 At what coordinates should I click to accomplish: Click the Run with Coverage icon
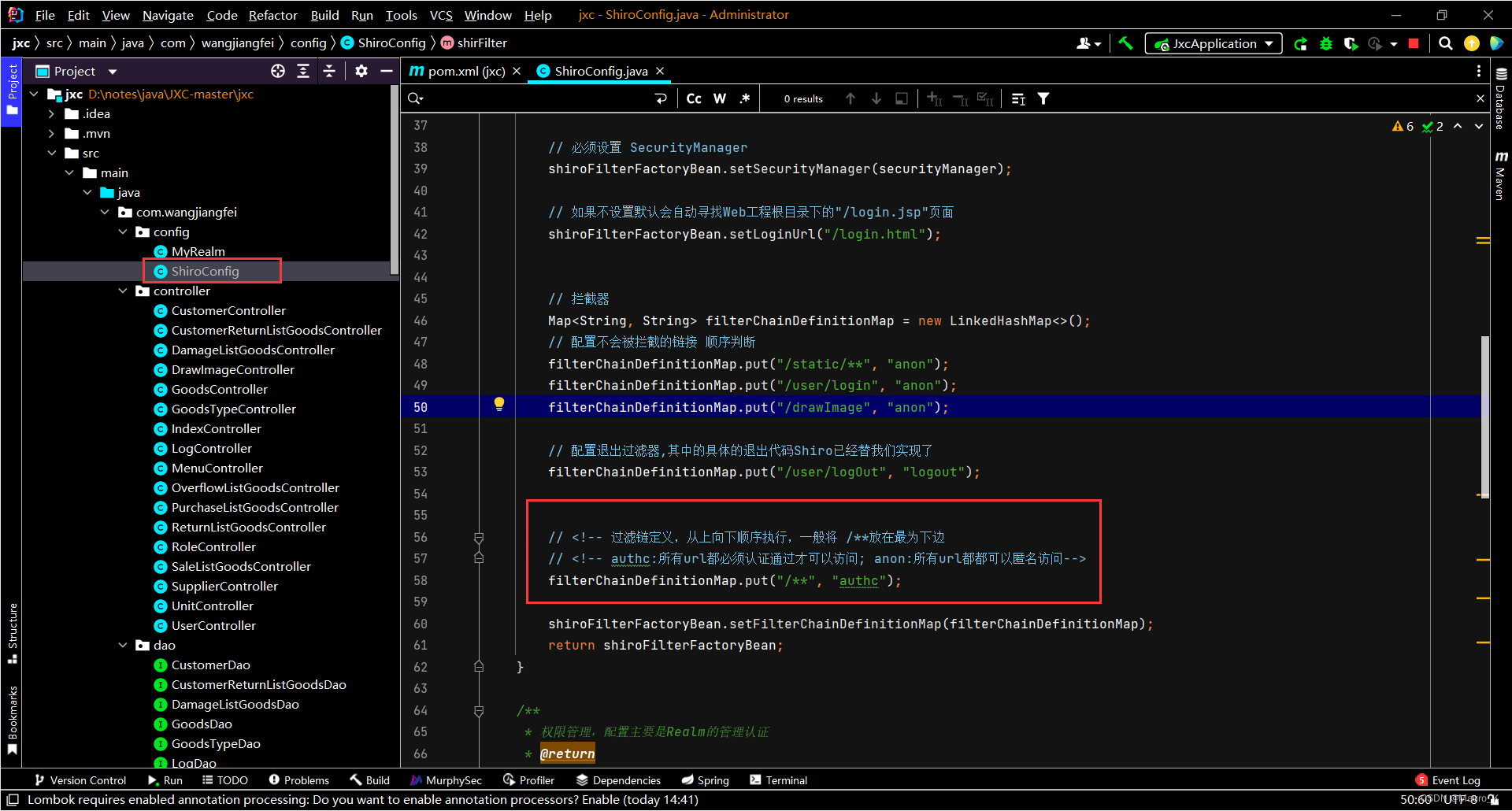[x=1351, y=43]
